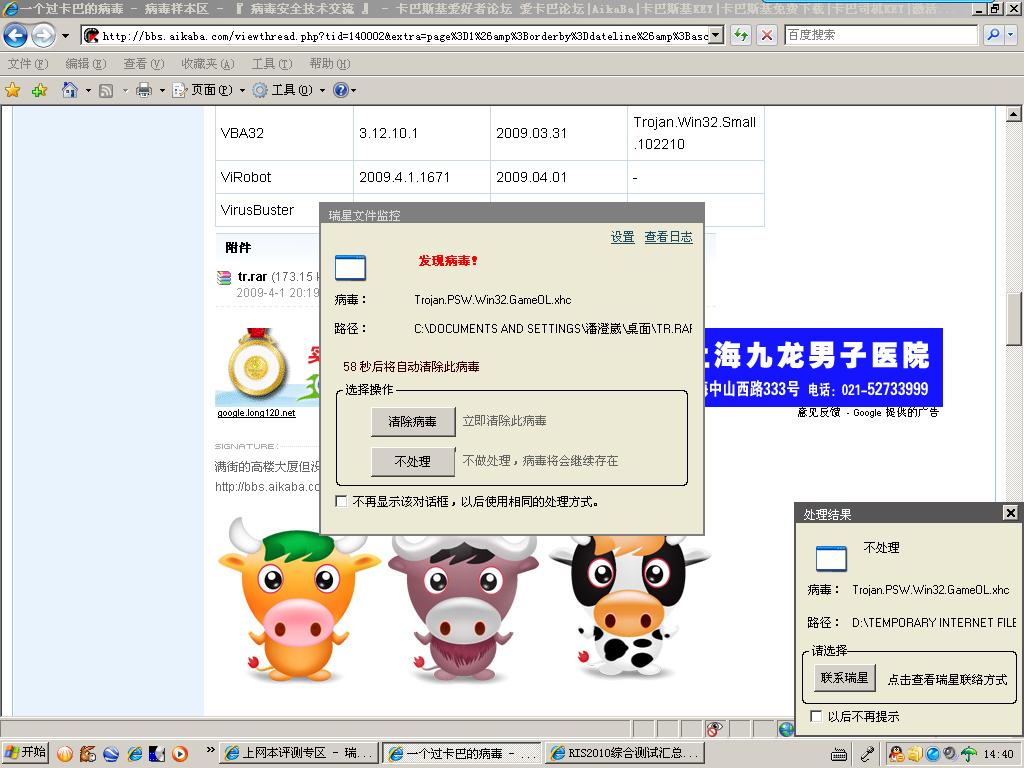The width and height of the screenshot is (1024, 768).
Task: Expand the address bar history dropdown
Action: (x=717, y=35)
